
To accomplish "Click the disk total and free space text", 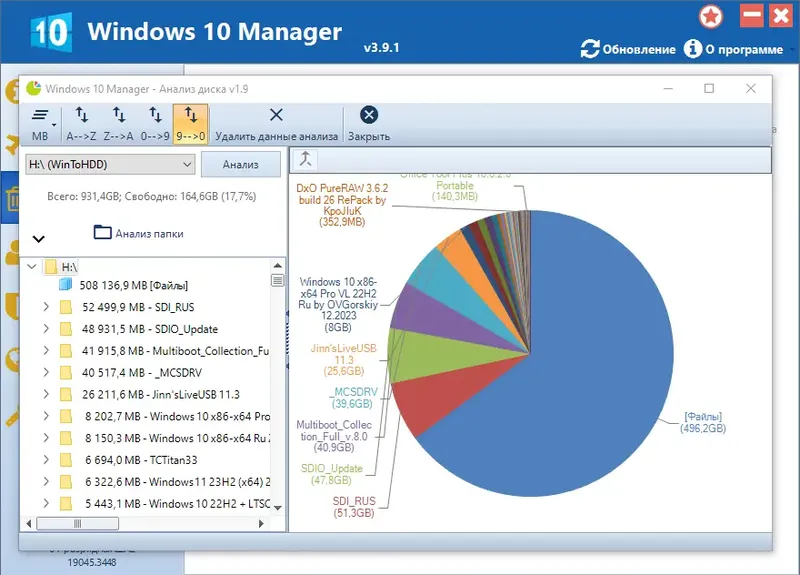I will pyautogui.click(x=152, y=196).
